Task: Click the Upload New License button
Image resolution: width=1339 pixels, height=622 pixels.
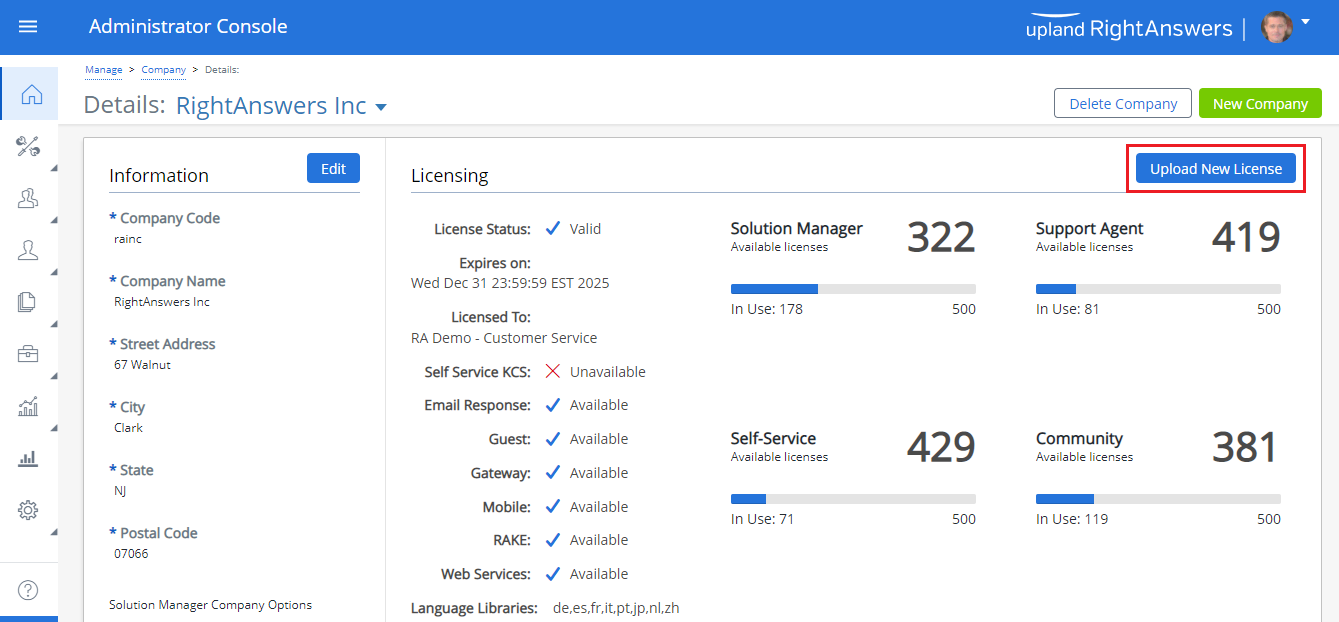Action: pyautogui.click(x=1215, y=169)
